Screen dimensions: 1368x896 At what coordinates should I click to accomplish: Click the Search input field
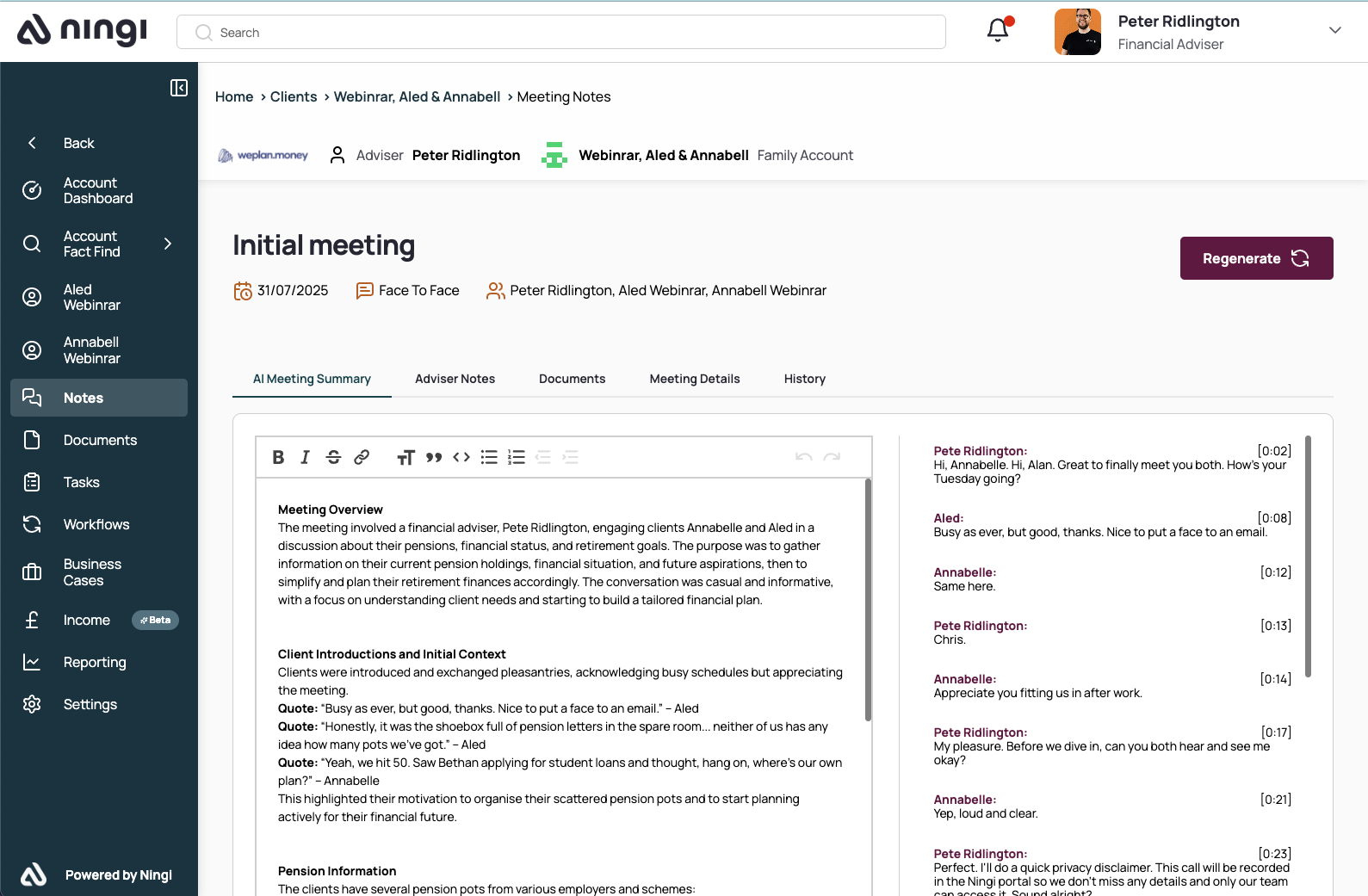tap(561, 33)
